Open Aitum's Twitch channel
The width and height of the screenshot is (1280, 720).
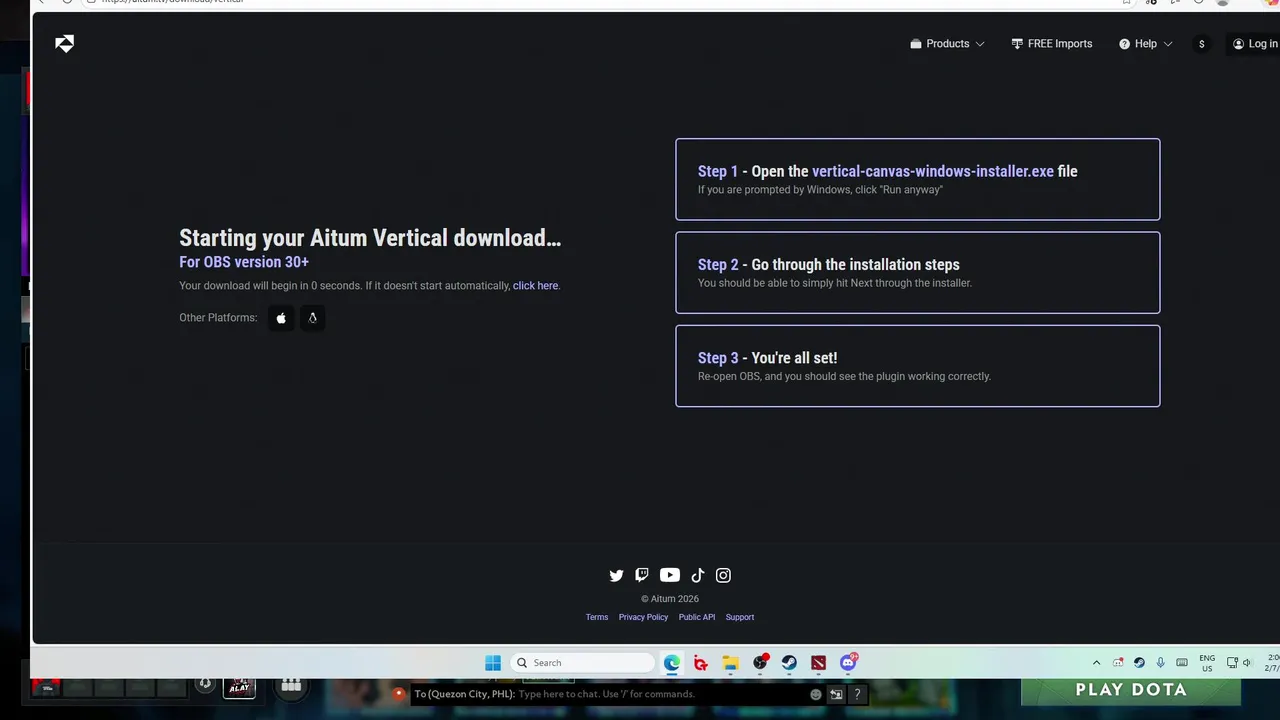(x=642, y=575)
